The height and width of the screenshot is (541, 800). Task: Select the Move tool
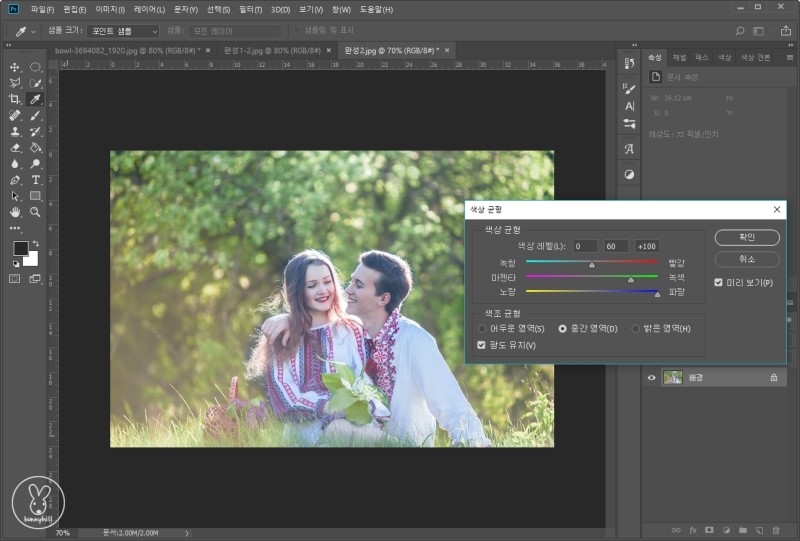click(15, 67)
